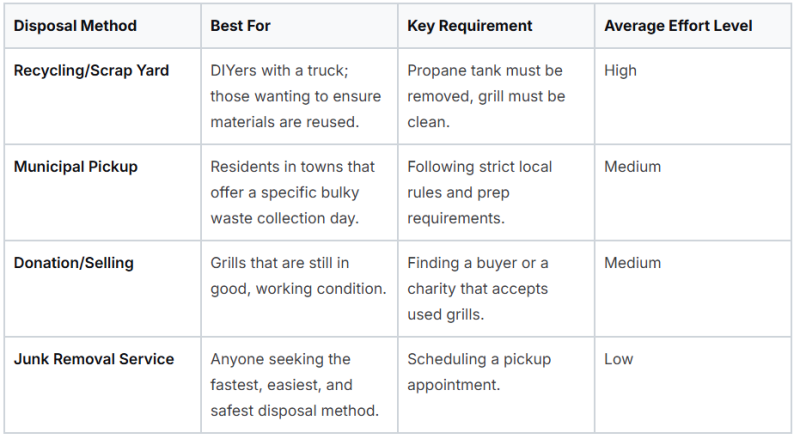800x439 pixels.
Task: Select Medium effort in Municipal Pickup row
Action: coord(633,166)
